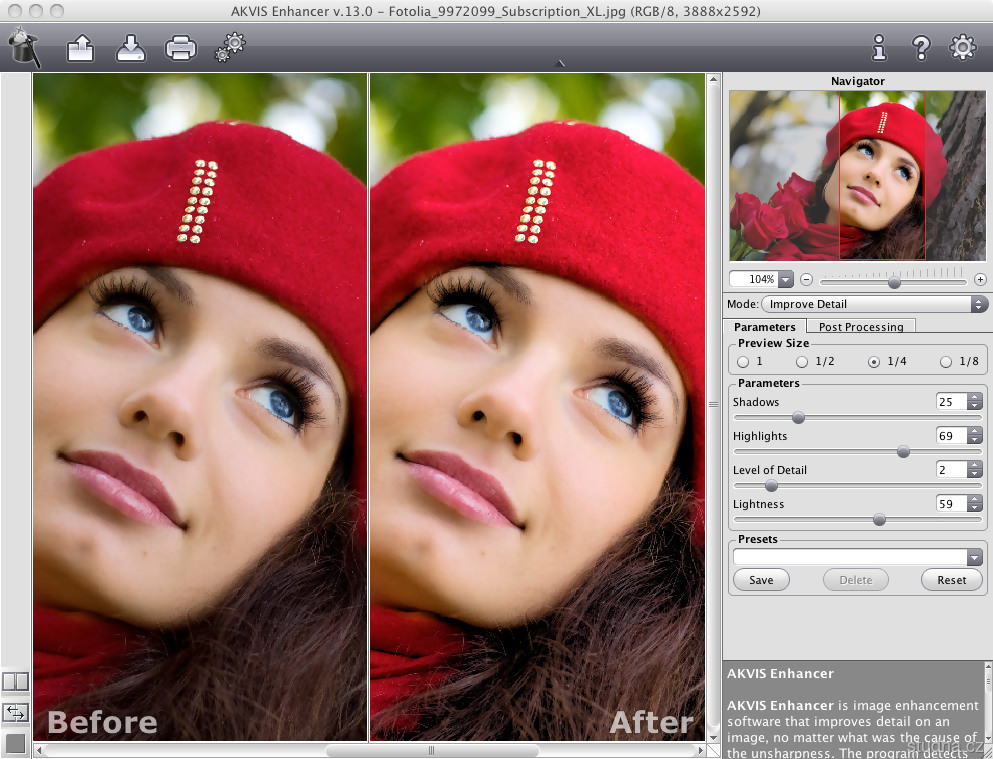Click the Highlights slider handle

tap(903, 452)
